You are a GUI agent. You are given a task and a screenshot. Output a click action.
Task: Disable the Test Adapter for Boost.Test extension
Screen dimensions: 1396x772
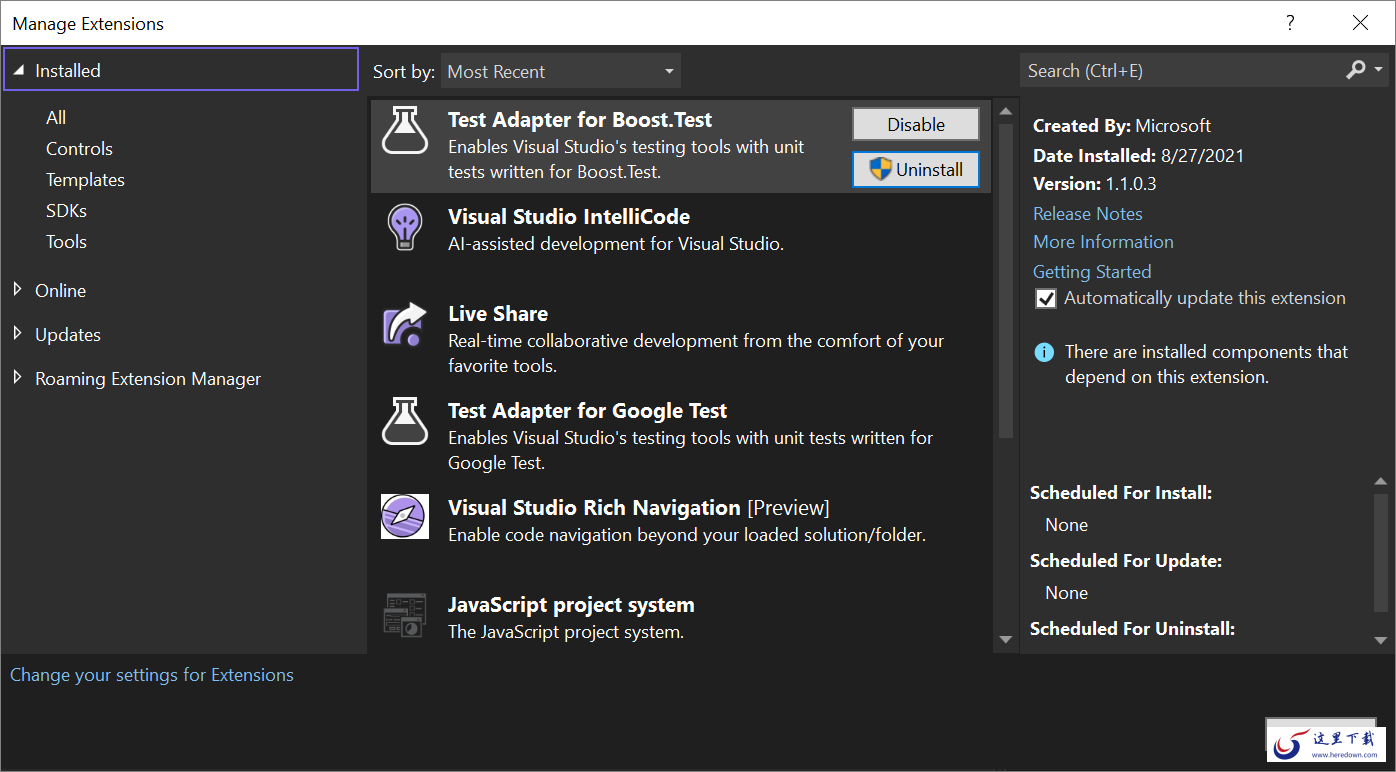(916, 124)
